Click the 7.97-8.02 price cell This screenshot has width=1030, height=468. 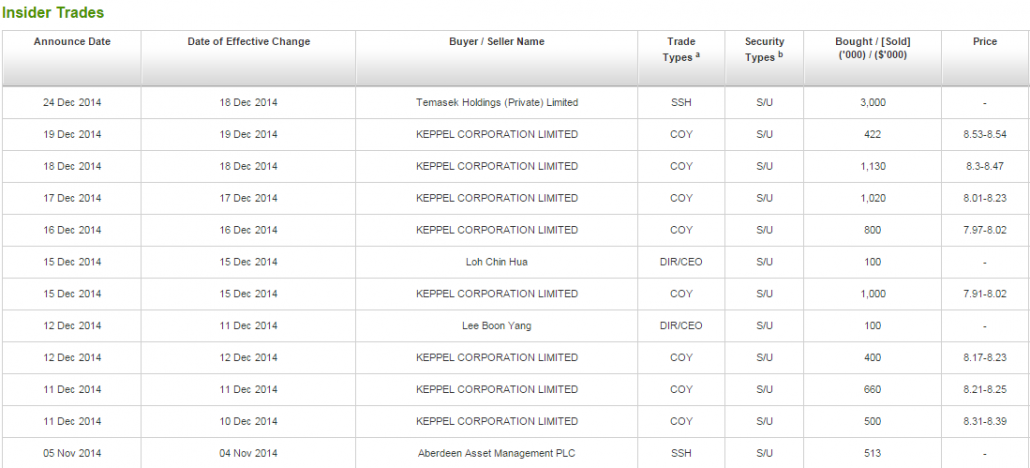985,230
